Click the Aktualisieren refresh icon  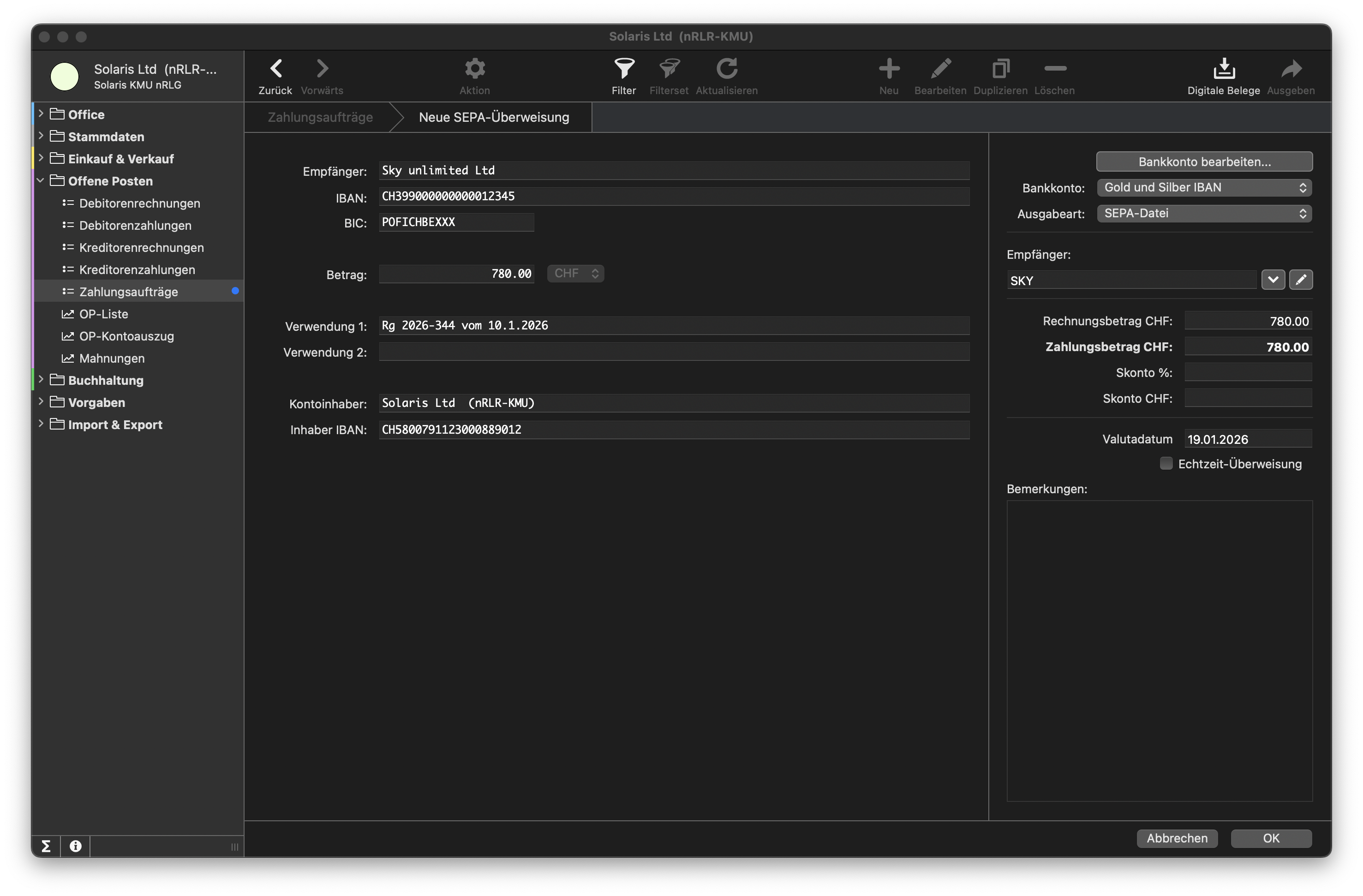pyautogui.click(x=726, y=69)
